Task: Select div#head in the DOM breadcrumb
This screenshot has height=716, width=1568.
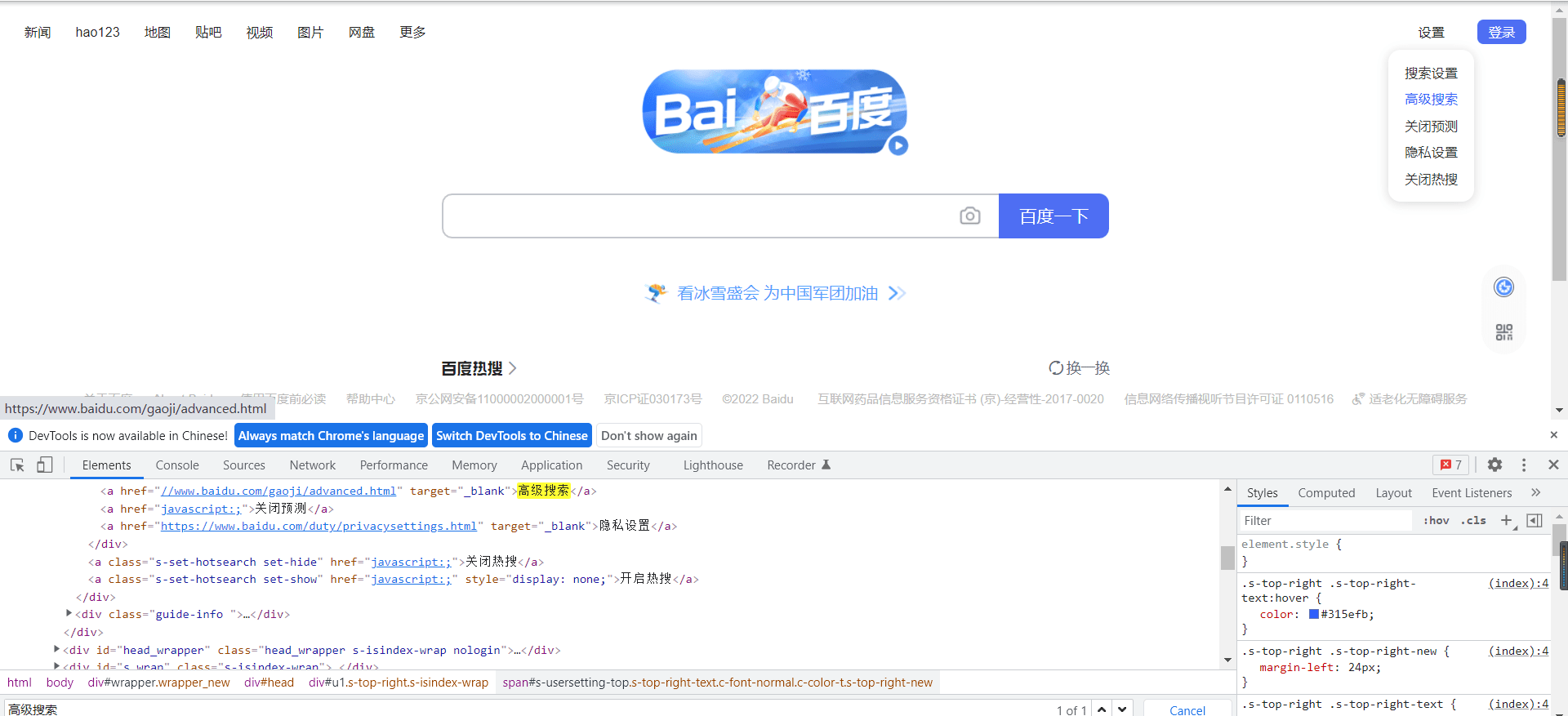Action: tap(269, 683)
